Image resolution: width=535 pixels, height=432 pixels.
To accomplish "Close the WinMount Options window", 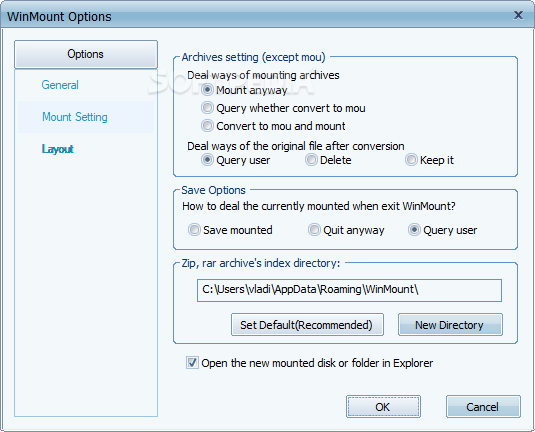I will tap(518, 15).
